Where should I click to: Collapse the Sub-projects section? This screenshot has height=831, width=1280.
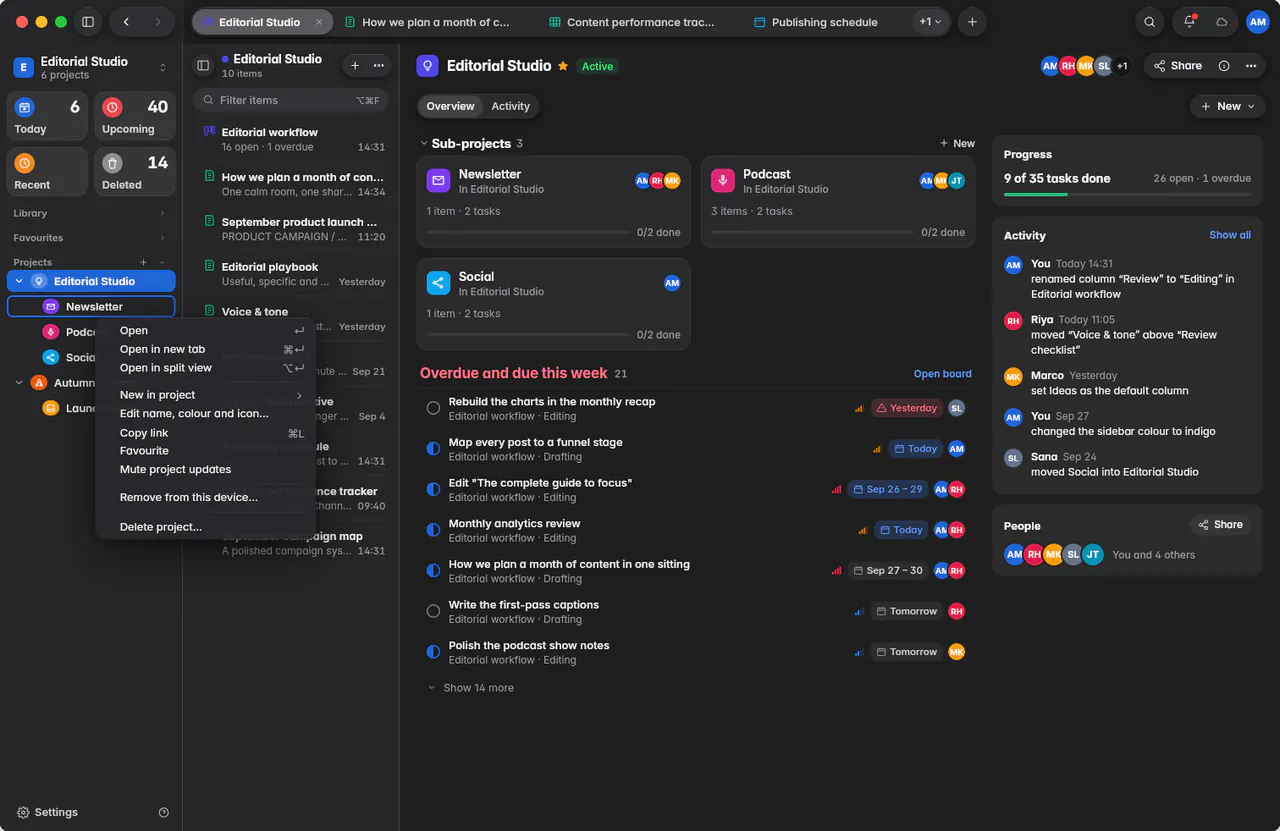(x=424, y=144)
